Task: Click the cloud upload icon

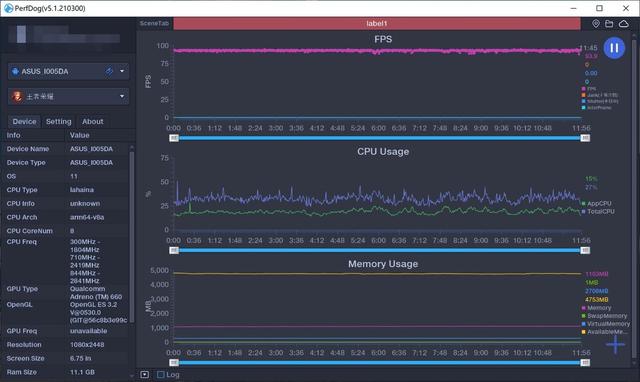Action: click(624, 24)
